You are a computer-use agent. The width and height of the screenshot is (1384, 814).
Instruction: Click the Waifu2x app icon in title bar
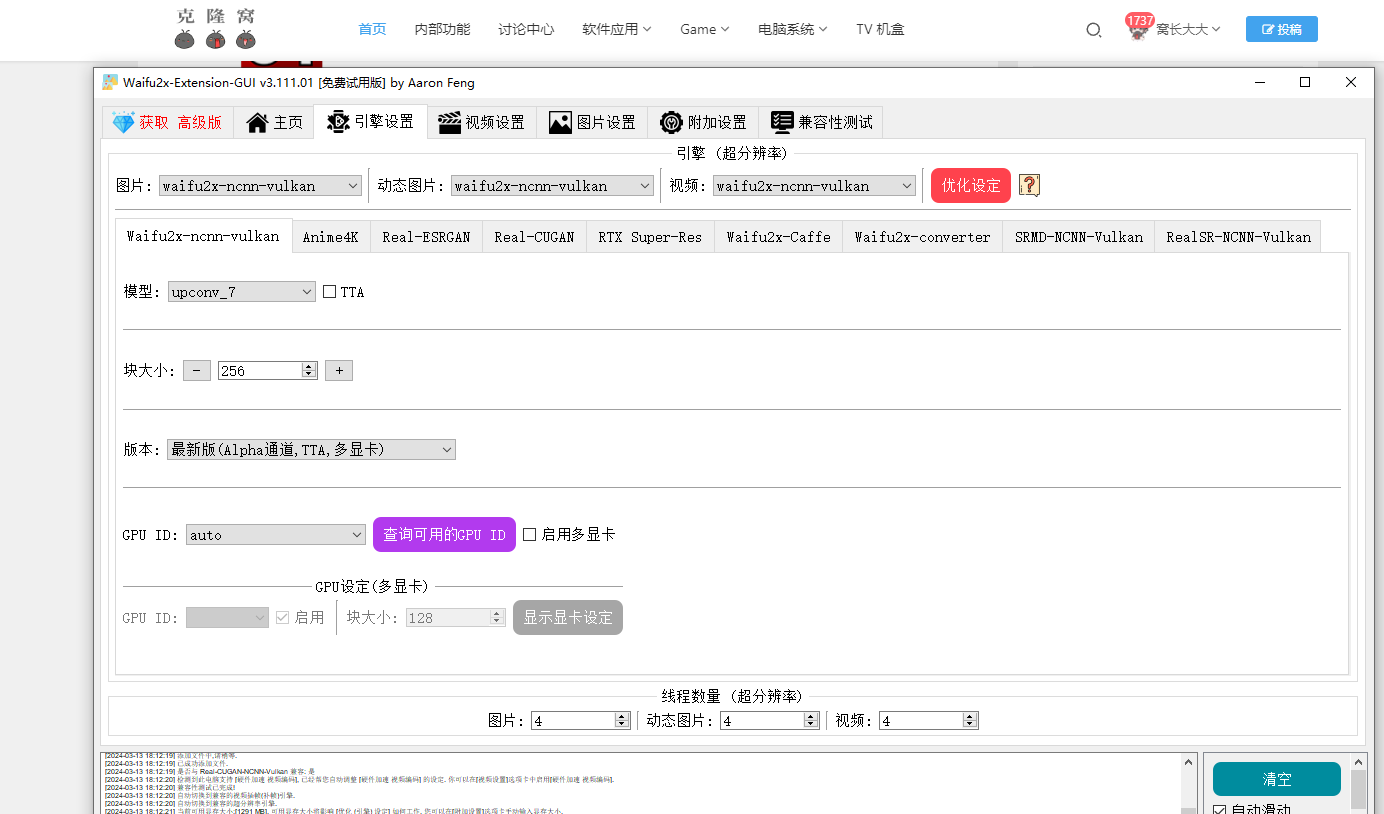pyautogui.click(x=110, y=83)
